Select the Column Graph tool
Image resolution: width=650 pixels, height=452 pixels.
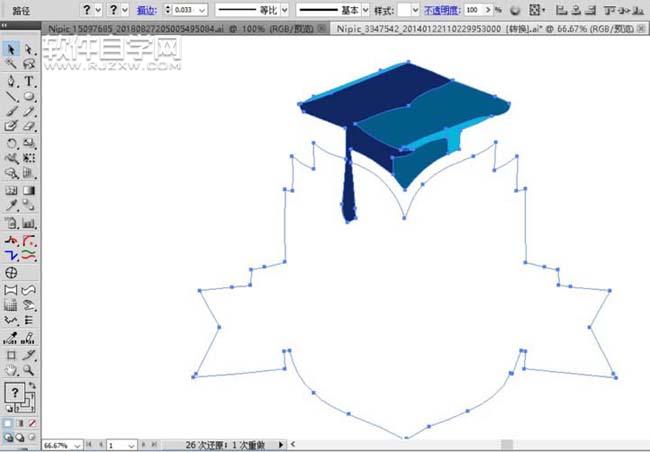point(29,224)
